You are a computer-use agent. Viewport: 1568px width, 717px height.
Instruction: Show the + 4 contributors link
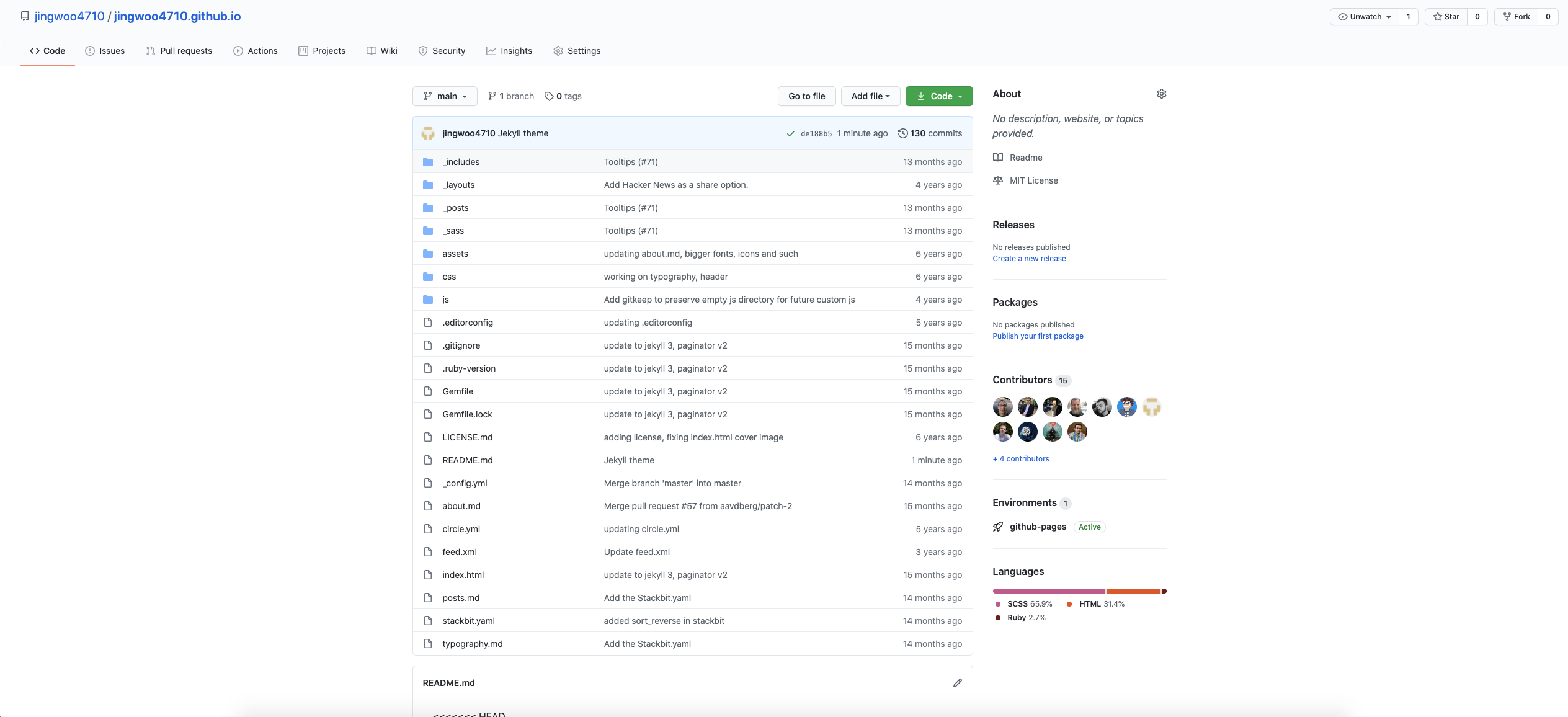1021,459
